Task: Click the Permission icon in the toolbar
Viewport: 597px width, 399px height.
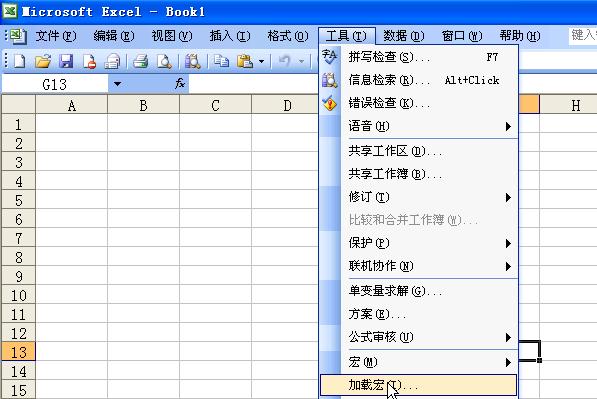Action: click(x=90, y=61)
